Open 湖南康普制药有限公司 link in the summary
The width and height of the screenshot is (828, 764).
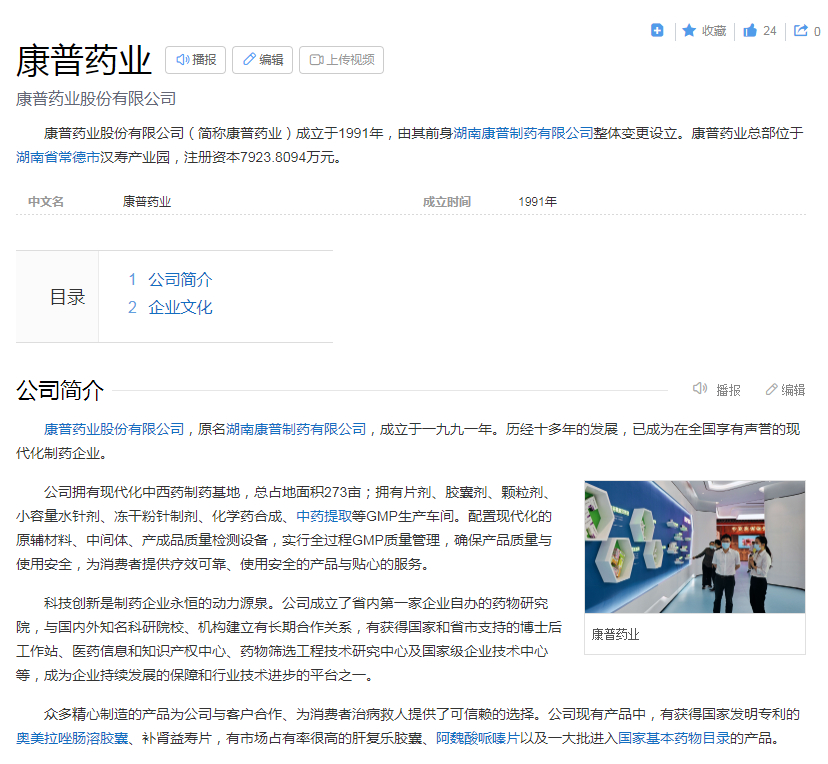tap(523, 133)
